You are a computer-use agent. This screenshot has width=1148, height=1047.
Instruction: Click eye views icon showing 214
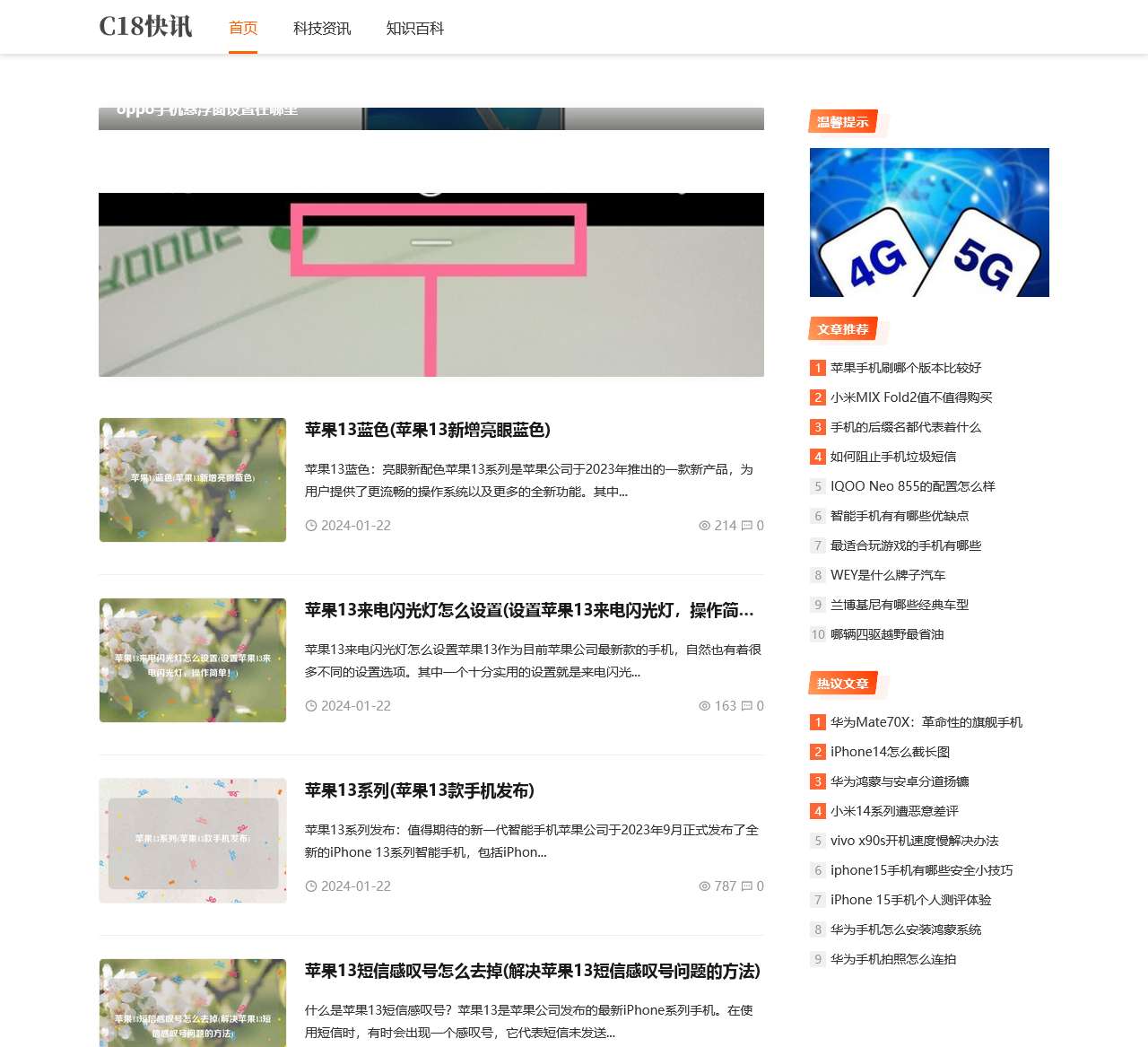704,526
